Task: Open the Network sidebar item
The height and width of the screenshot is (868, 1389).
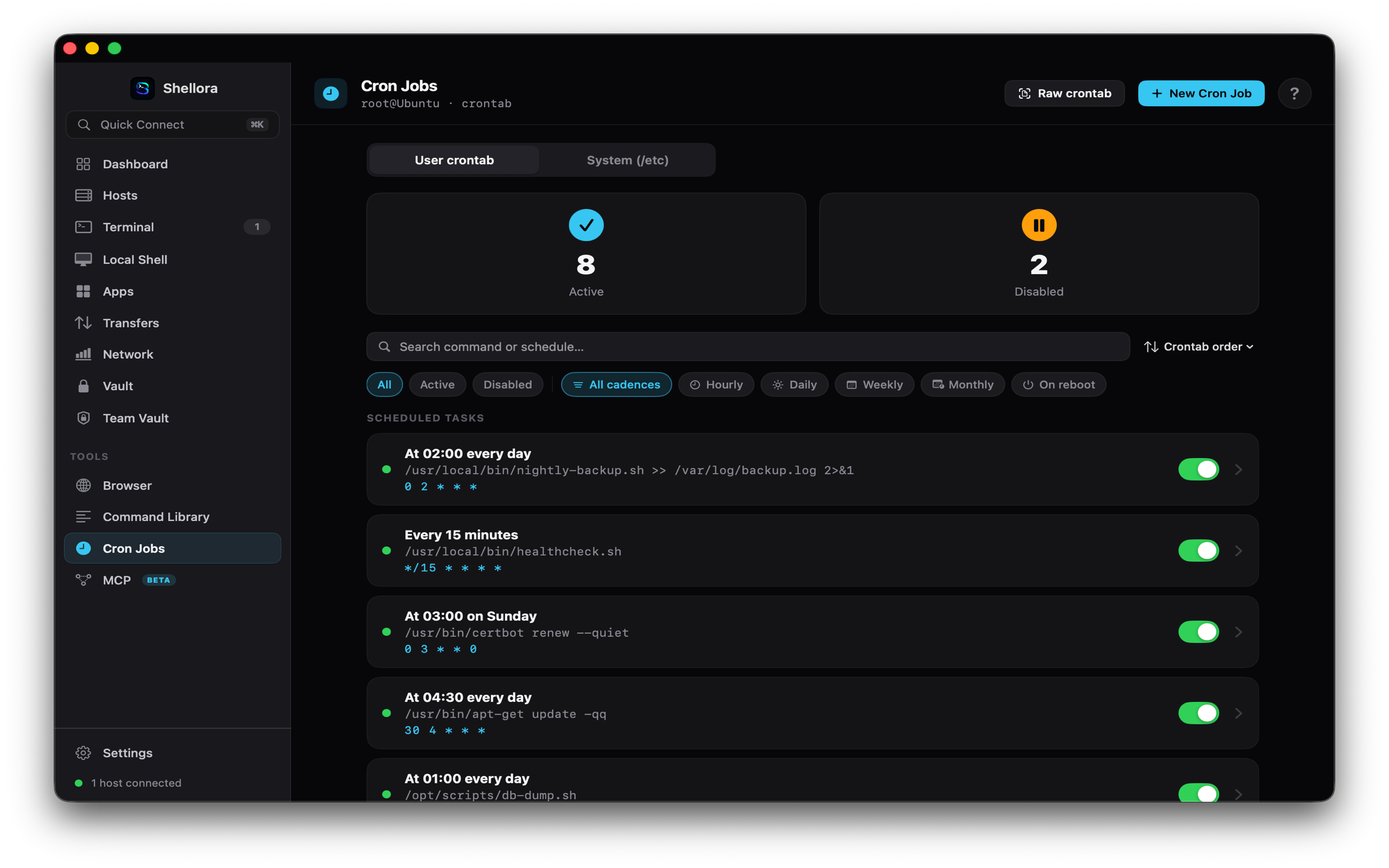Action: coord(172,354)
